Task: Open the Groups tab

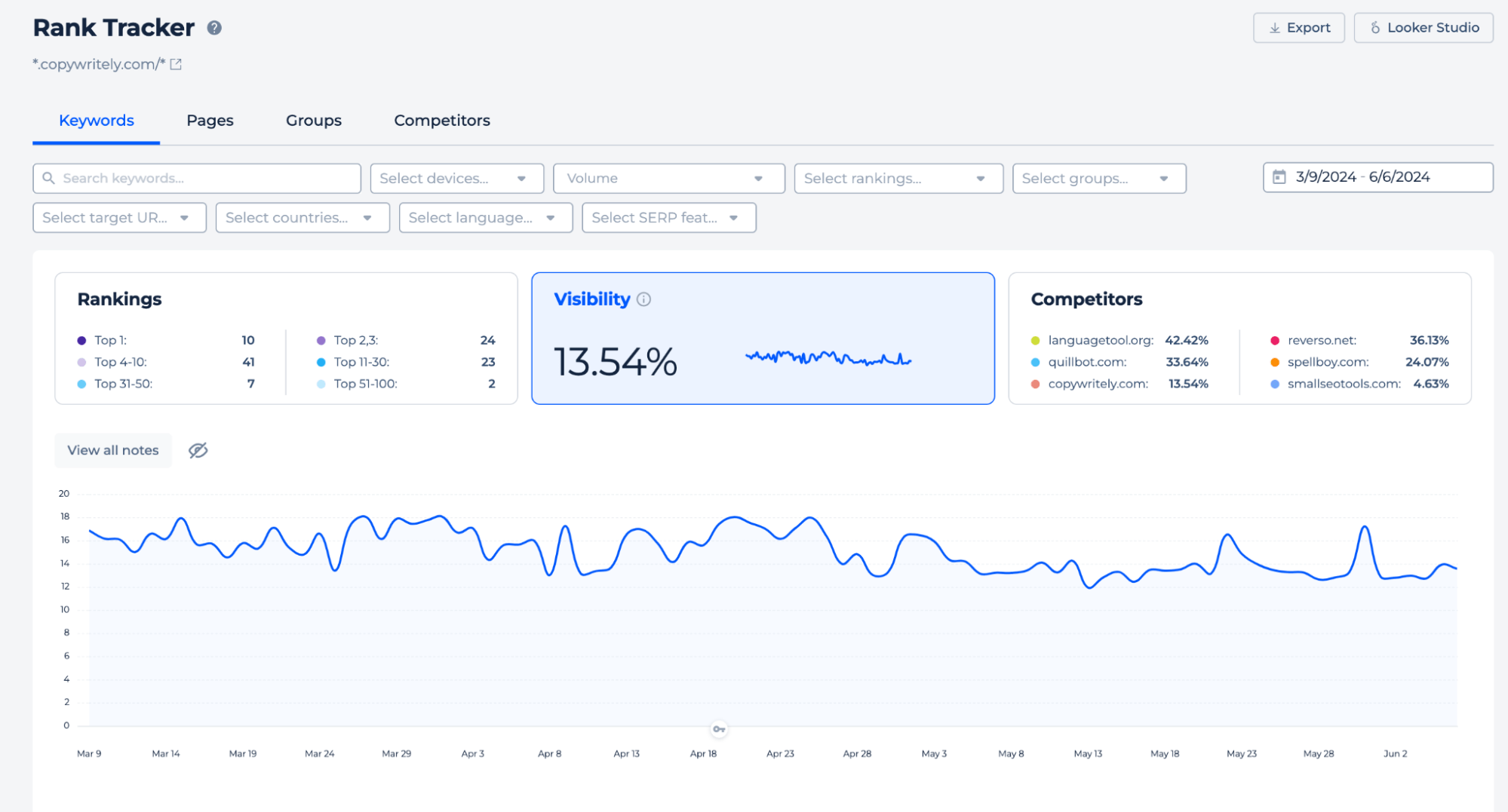Action: (x=314, y=121)
